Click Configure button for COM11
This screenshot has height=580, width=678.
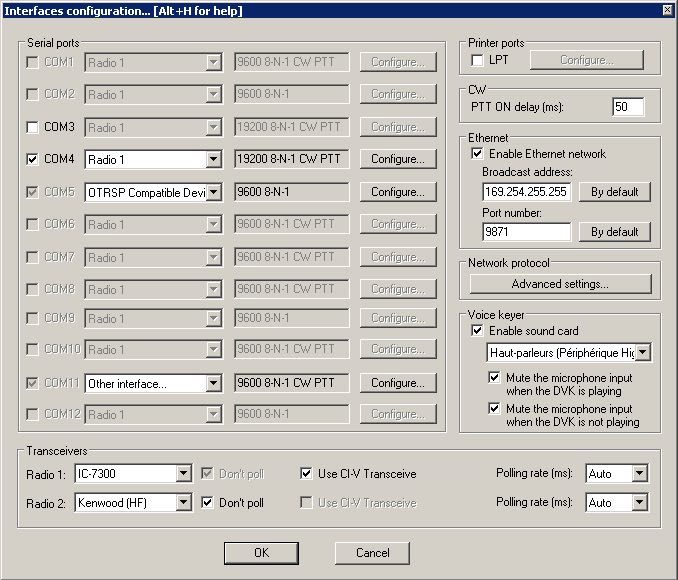pyautogui.click(x=398, y=383)
